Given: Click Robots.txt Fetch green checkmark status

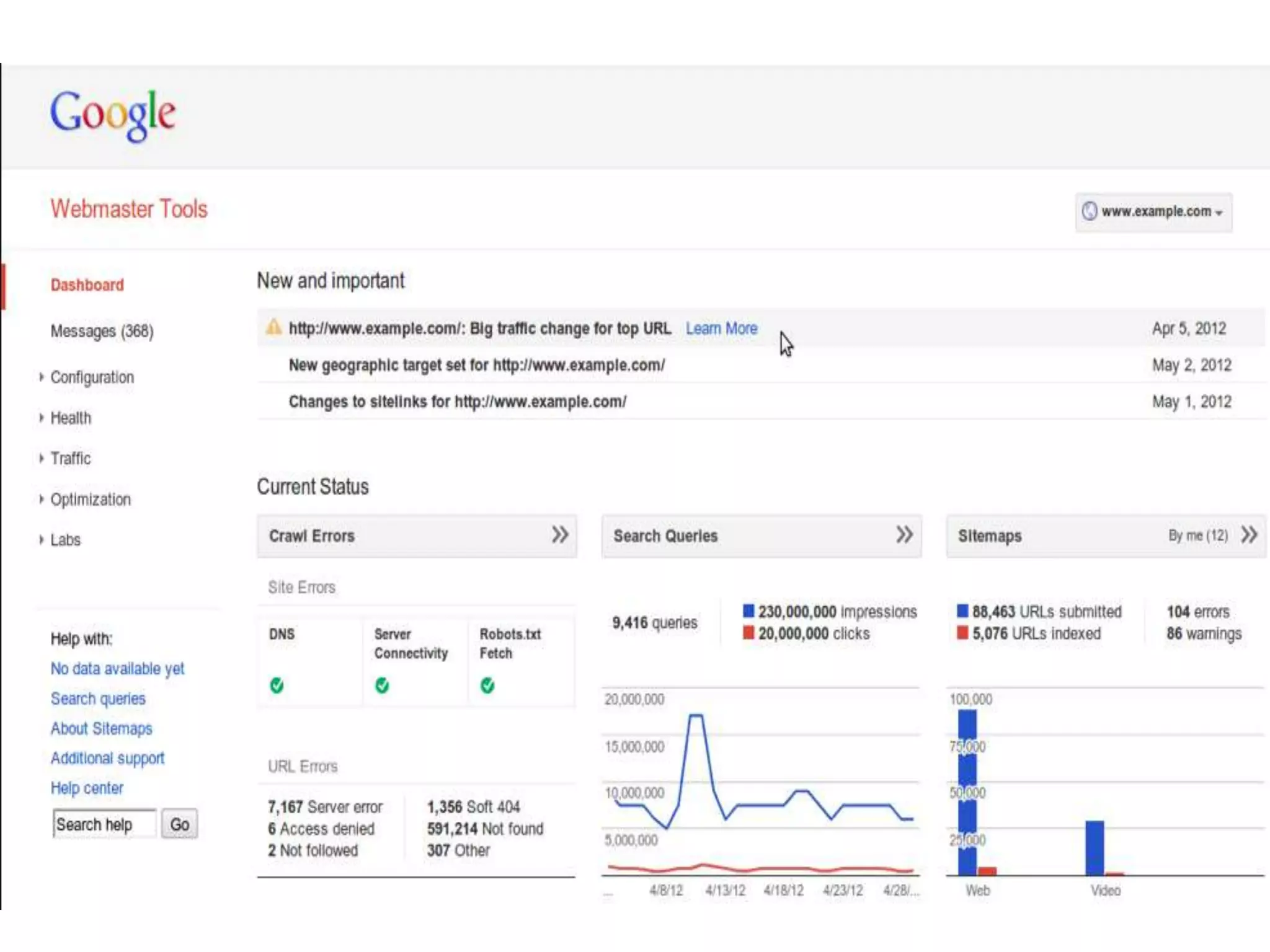Looking at the screenshot, I should 488,685.
